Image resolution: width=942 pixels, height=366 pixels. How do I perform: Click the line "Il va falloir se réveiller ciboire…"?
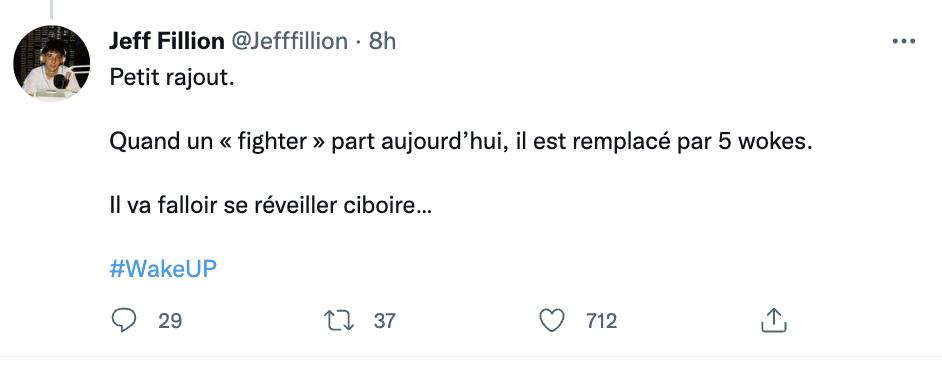tap(270, 206)
